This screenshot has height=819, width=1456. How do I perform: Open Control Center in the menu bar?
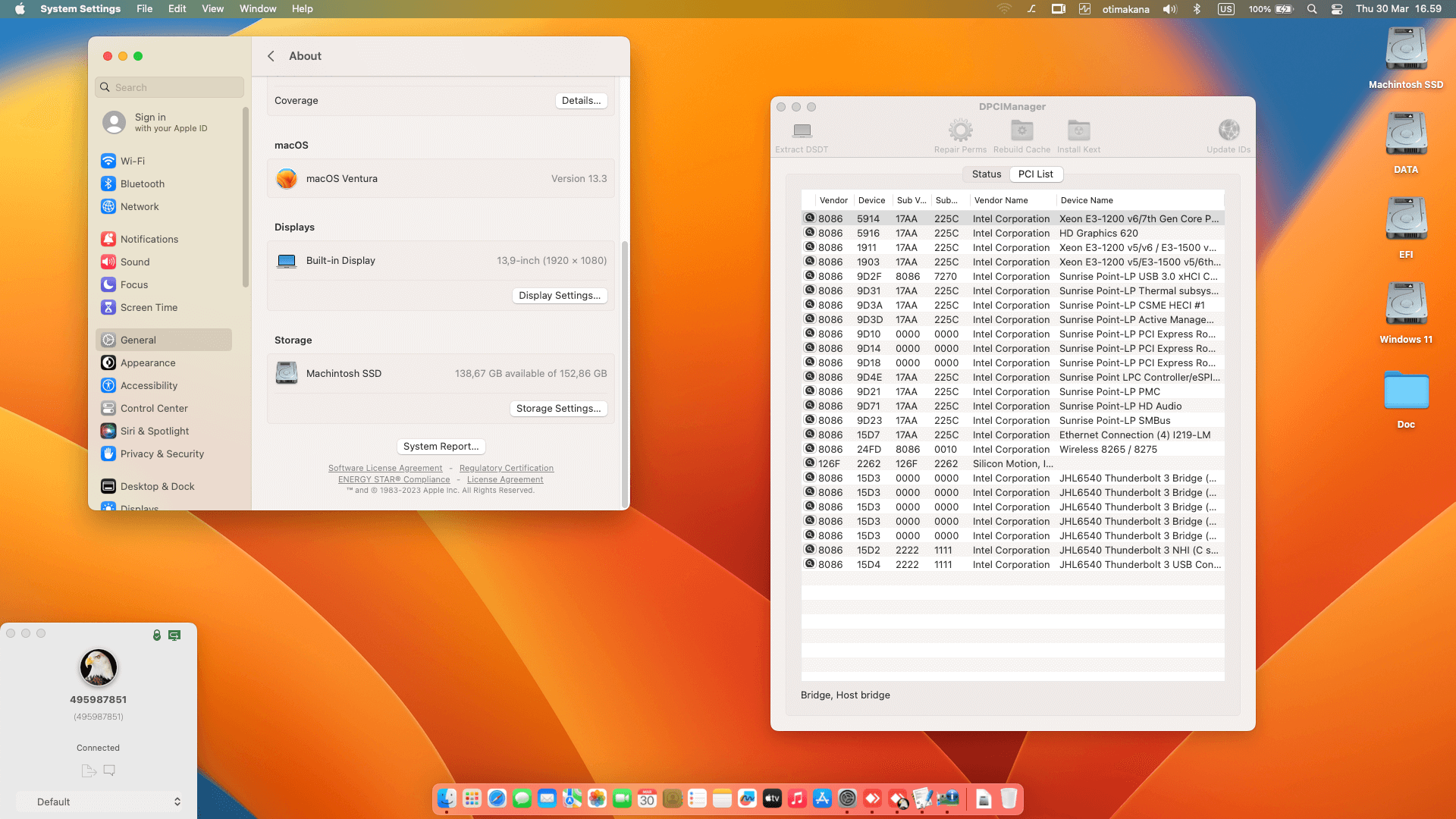(1337, 9)
